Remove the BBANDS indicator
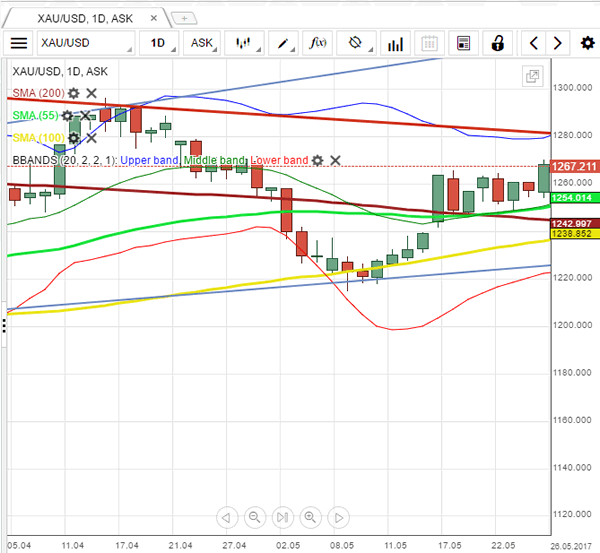This screenshot has width=600, height=553. click(335, 160)
